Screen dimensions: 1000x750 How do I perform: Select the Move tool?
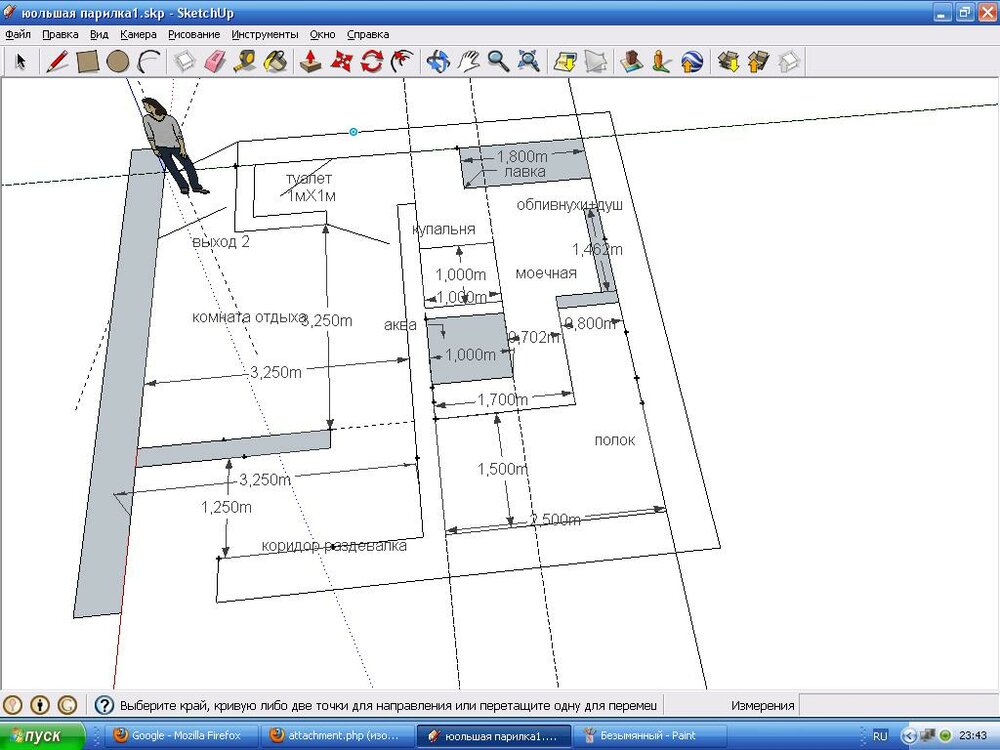coord(342,61)
